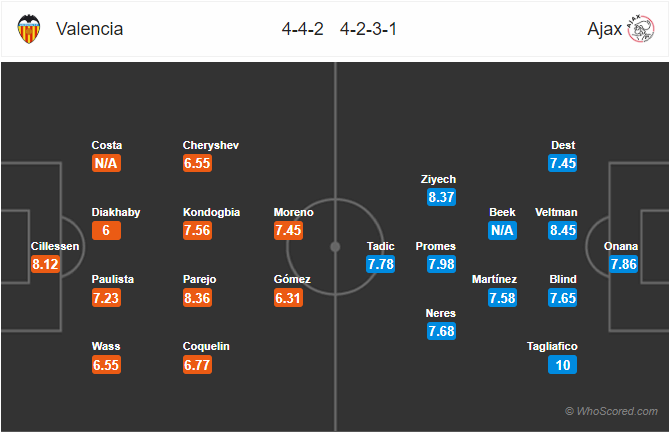670x432 pixels.
Task: Click the centre circle spot on pitch
Action: (x=335, y=247)
